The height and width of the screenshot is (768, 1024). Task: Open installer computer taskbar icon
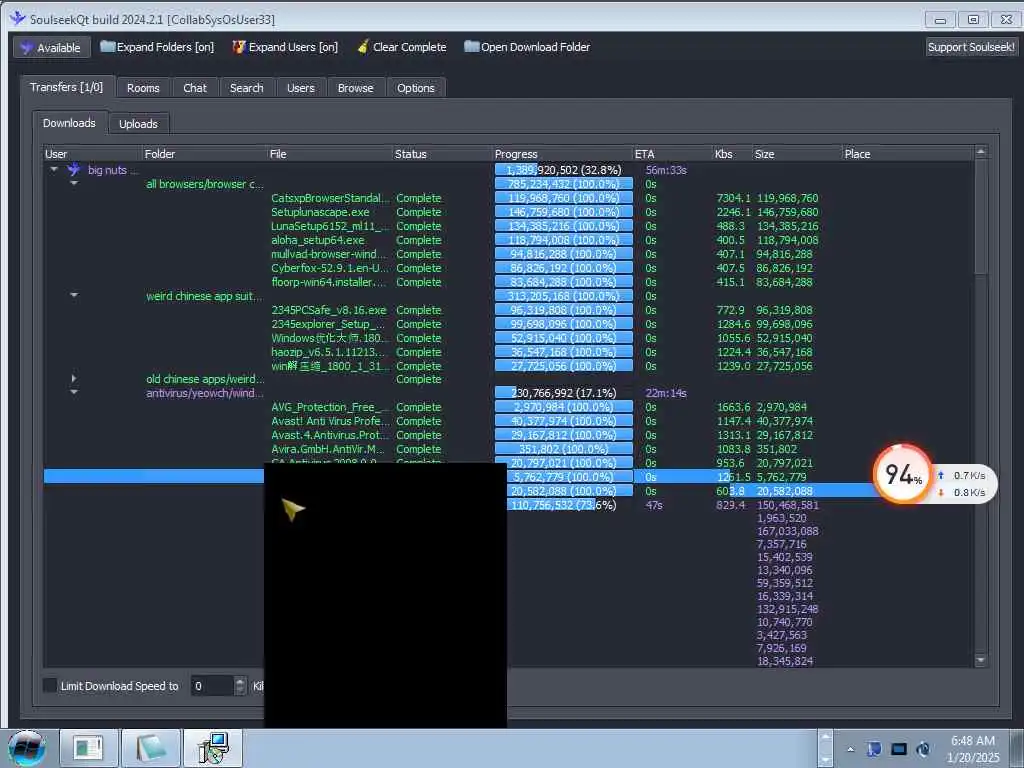(x=213, y=748)
